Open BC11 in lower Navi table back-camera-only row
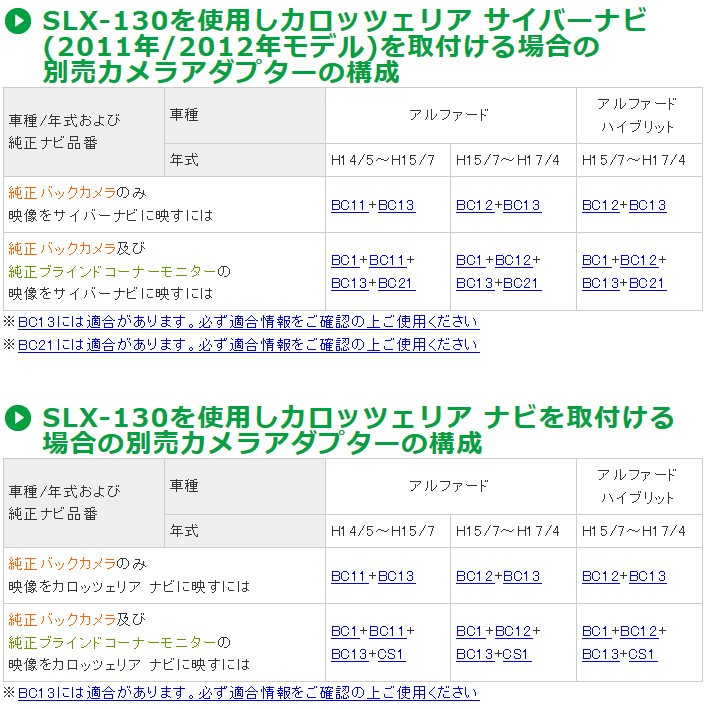Image resolution: width=710 pixels, height=709 pixels. click(x=349, y=576)
